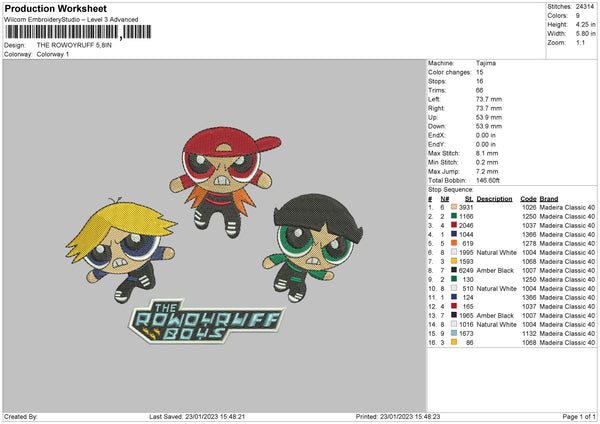The height and width of the screenshot is (424, 600).
Task: Click the Up value 53.9 mm
Action: coord(489,117)
